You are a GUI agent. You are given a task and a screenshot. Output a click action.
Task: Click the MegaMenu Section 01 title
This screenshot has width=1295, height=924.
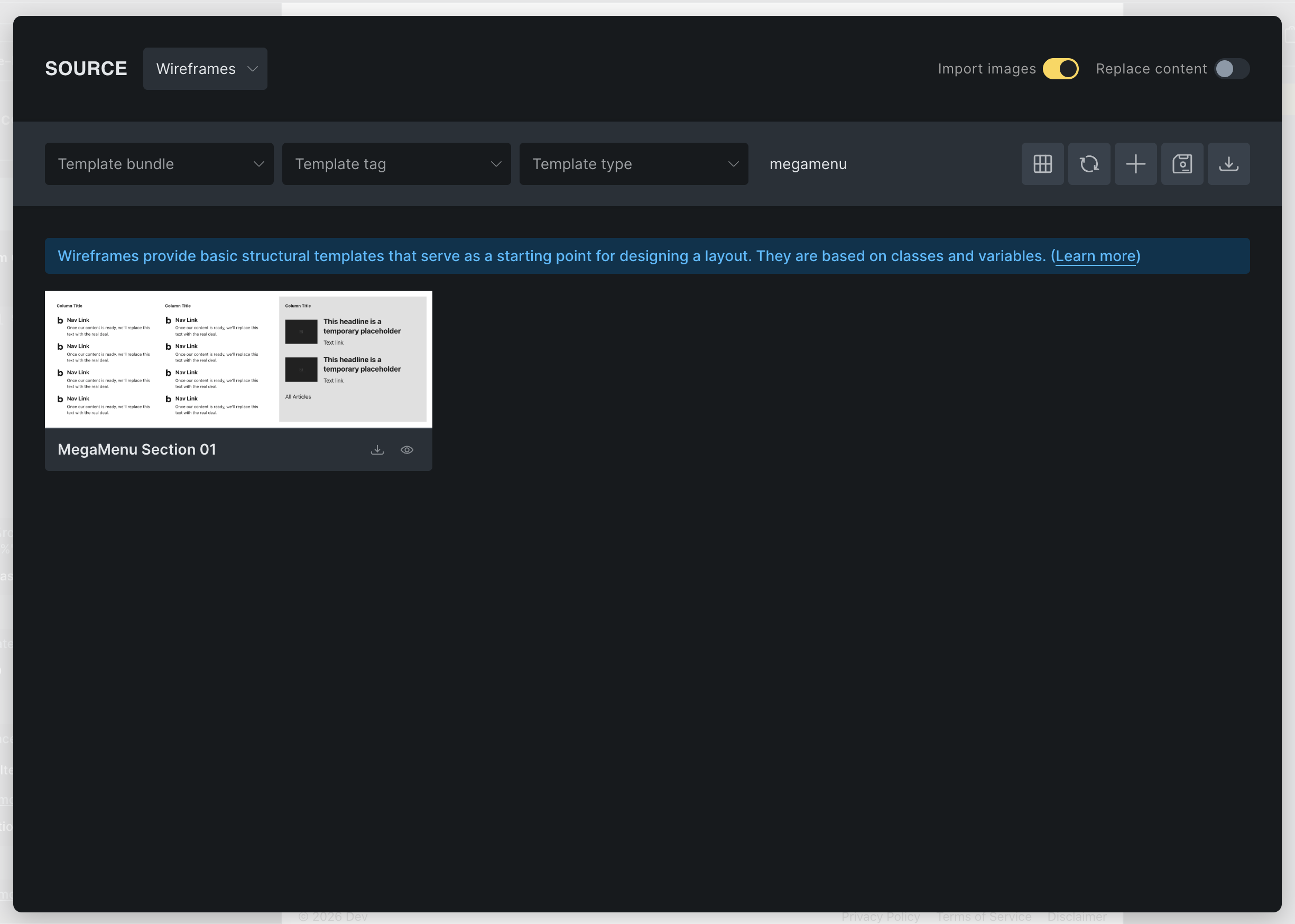[137, 449]
